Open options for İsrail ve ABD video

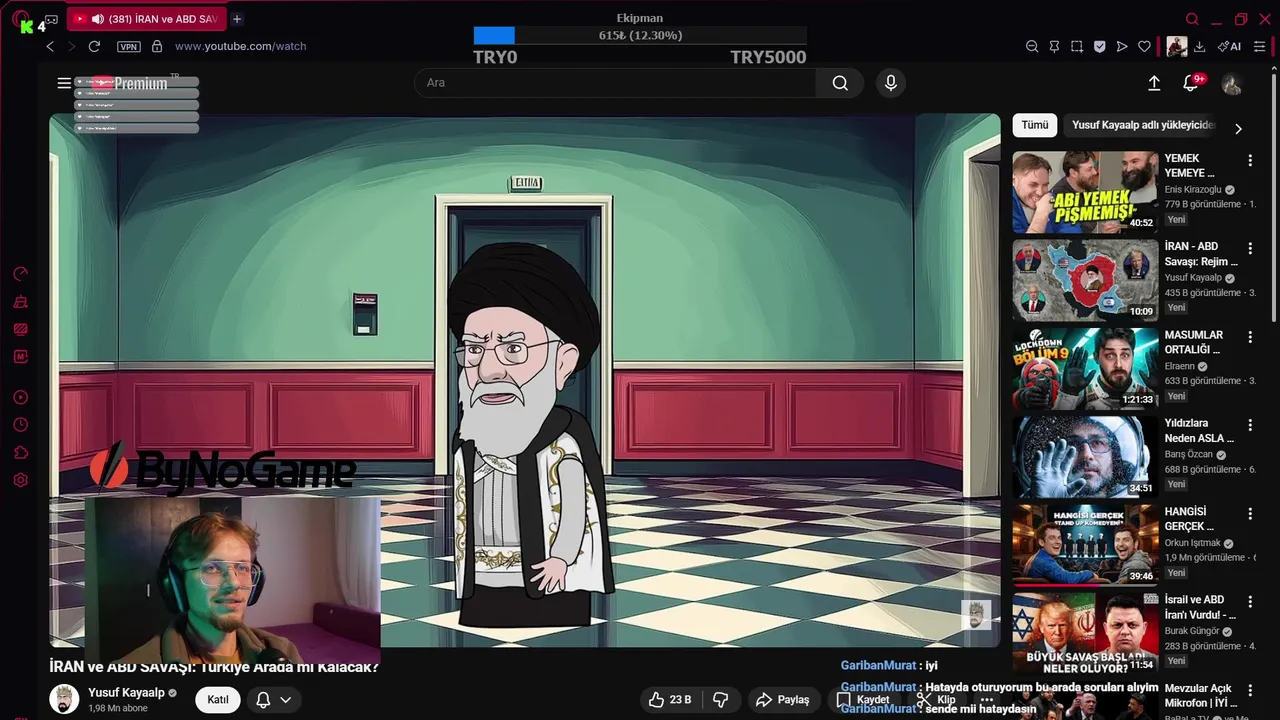pos(1250,601)
